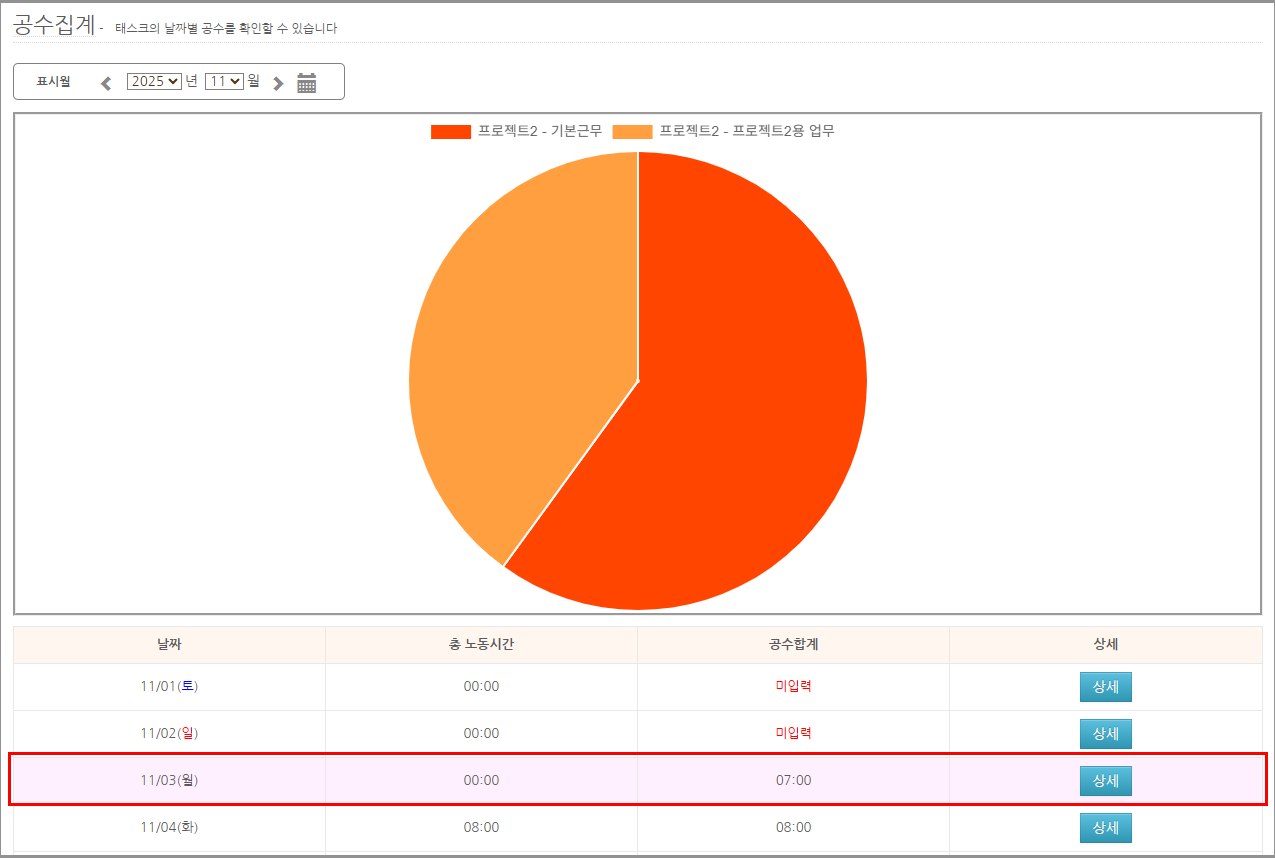This screenshot has height=858, width=1275.
Task: Toggle the 프로젝트2 - 프로젝트2용 업무 legend label
Action: point(746,132)
